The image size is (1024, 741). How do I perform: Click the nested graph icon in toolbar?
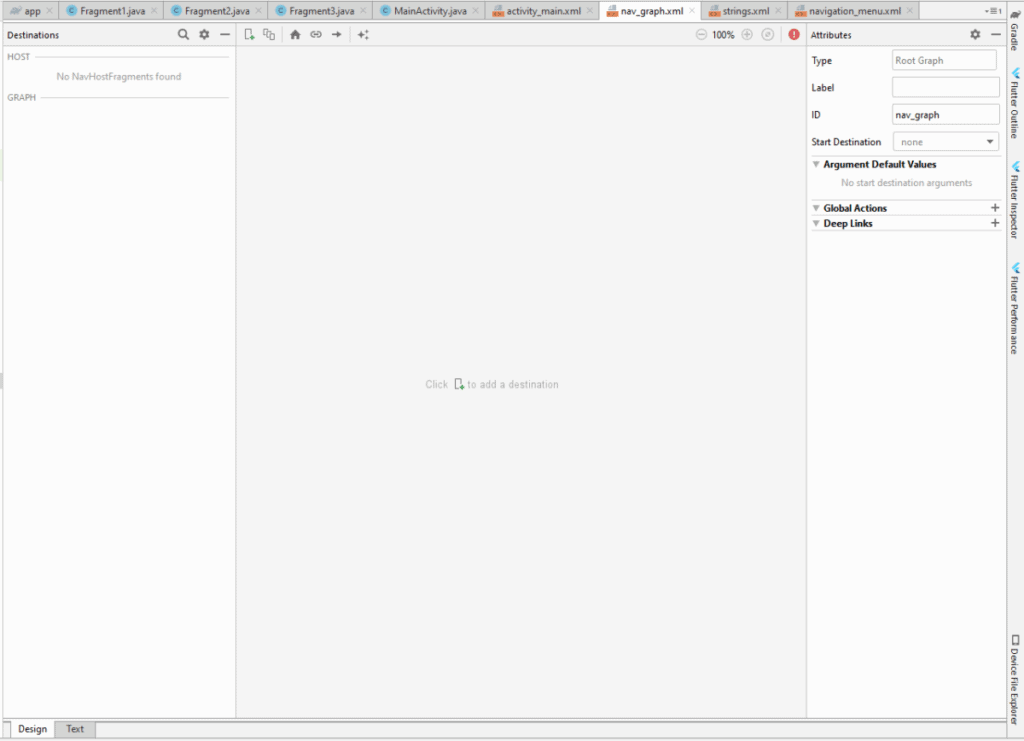tap(269, 34)
